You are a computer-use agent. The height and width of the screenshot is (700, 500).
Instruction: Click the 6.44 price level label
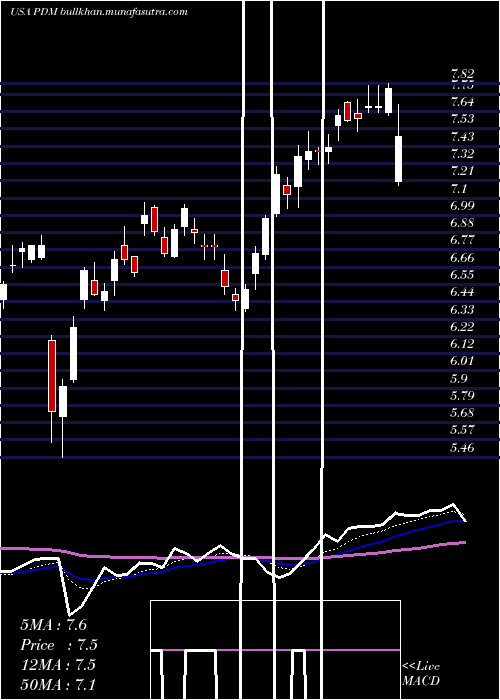462,292
